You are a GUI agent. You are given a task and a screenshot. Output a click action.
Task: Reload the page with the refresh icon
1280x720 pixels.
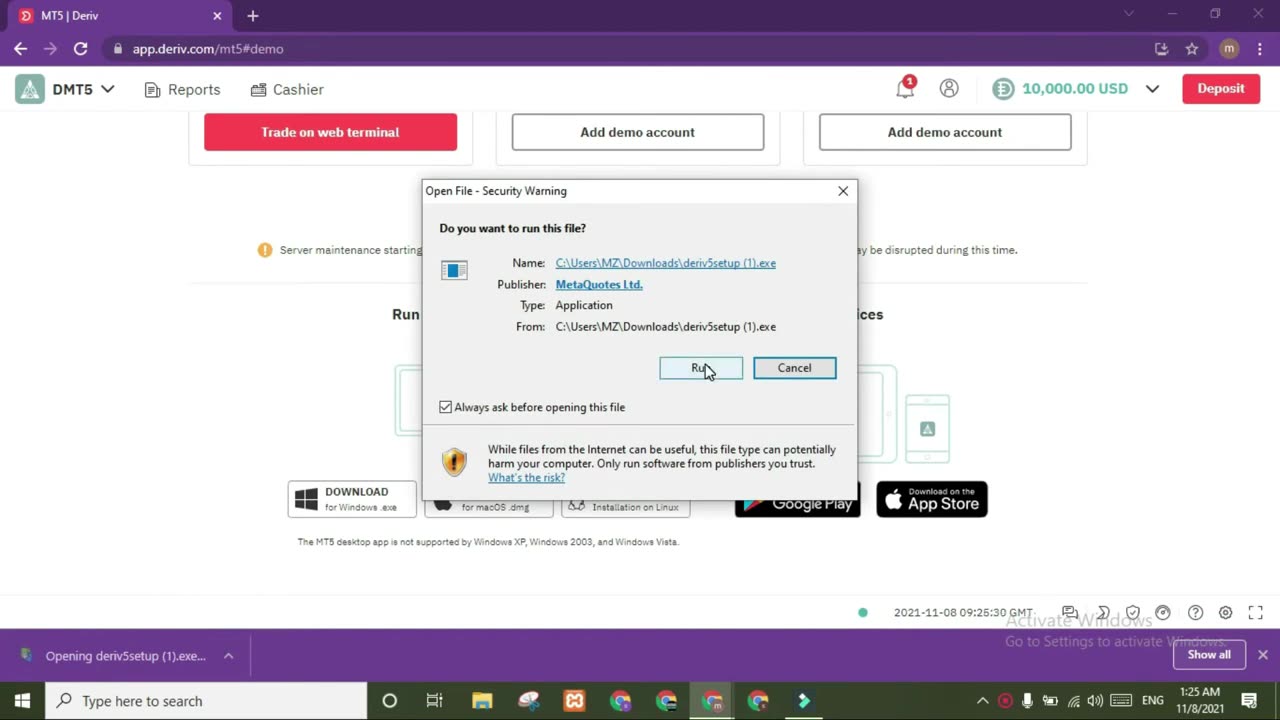point(80,48)
